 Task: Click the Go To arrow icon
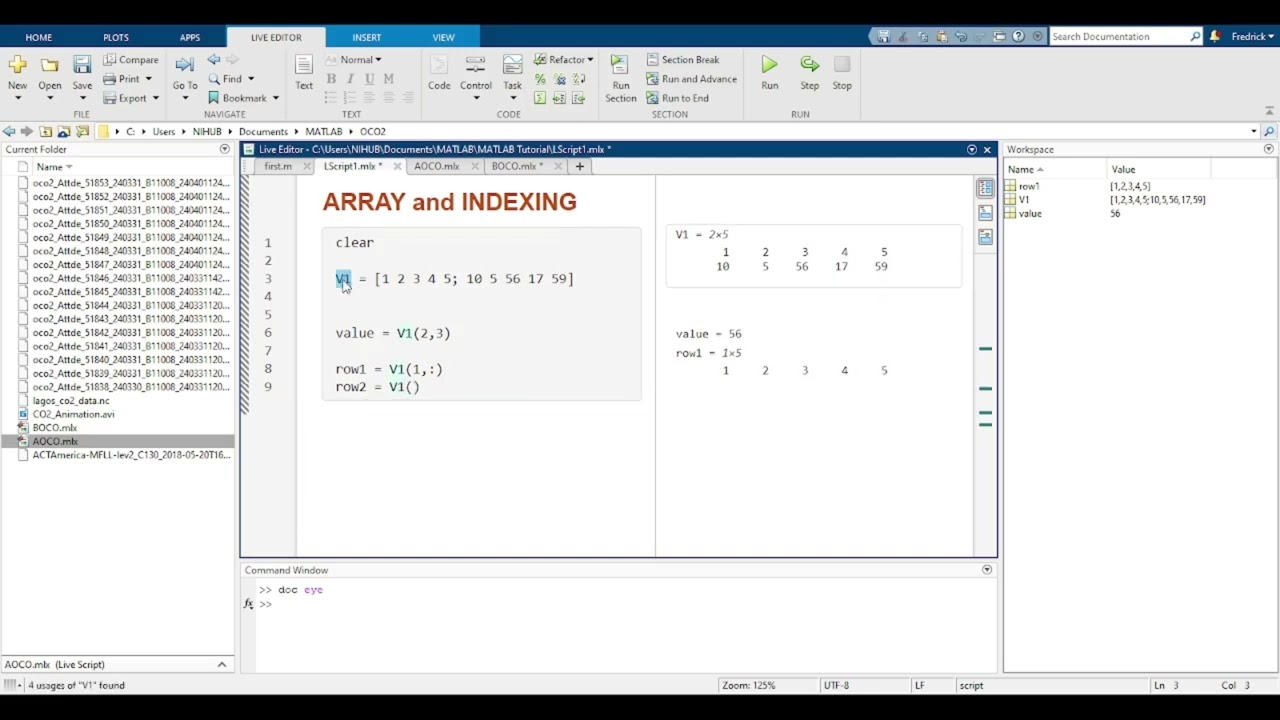(184, 65)
